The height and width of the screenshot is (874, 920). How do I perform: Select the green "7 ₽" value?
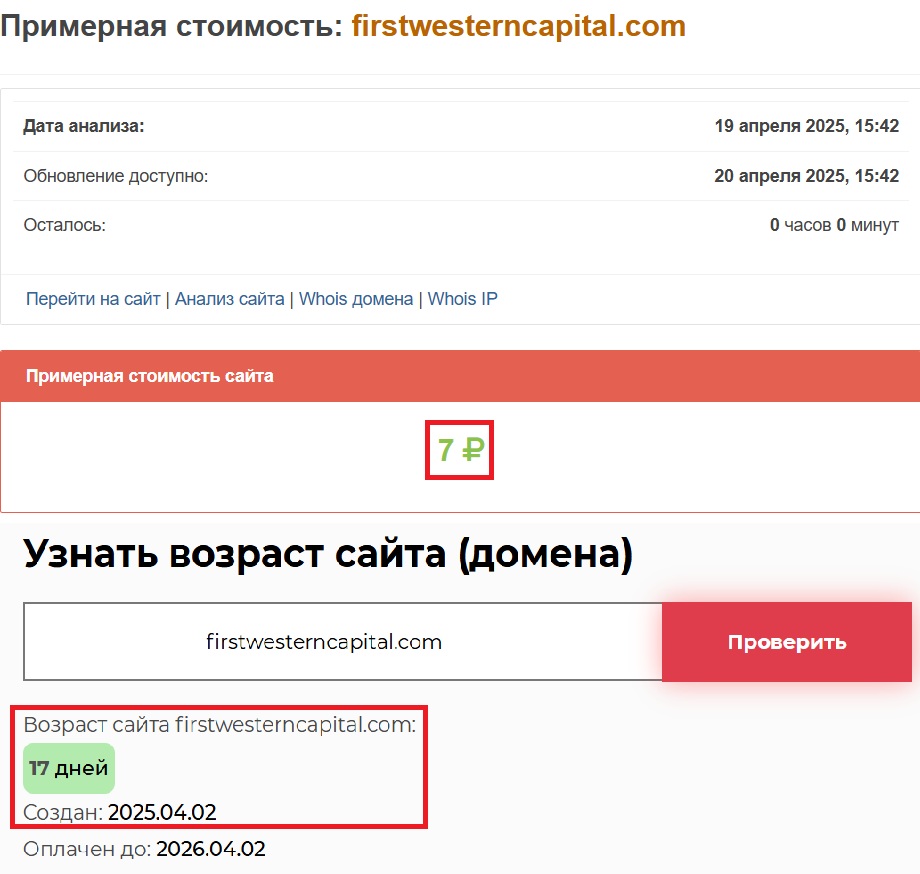460,450
